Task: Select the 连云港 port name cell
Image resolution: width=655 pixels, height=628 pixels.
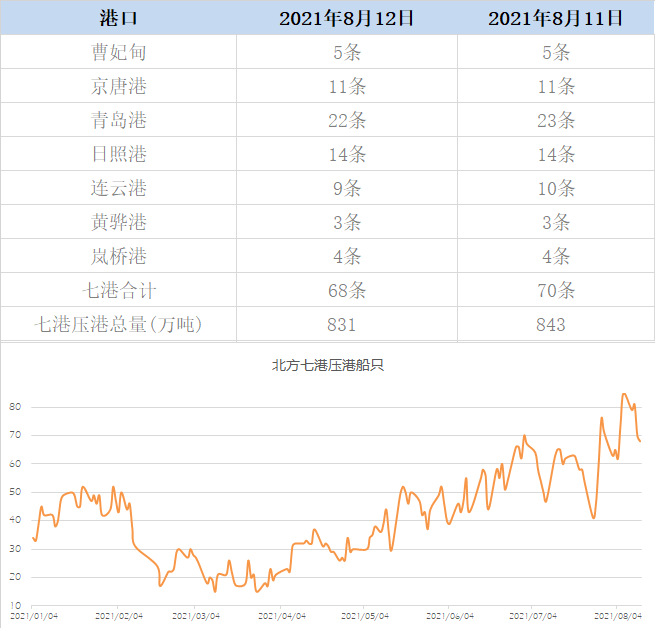Action: pyautogui.click(x=119, y=188)
